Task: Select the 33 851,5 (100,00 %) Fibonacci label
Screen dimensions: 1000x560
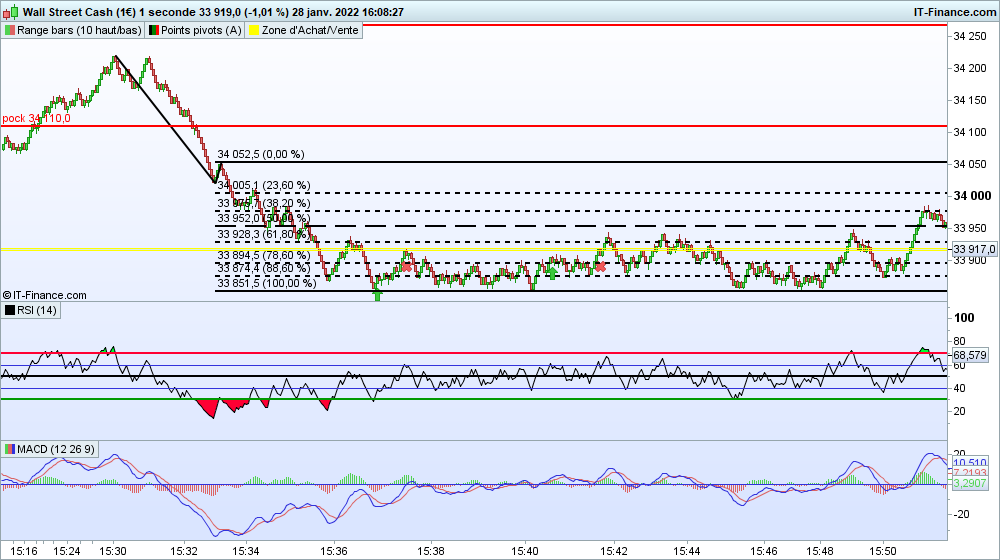Action: tap(267, 283)
